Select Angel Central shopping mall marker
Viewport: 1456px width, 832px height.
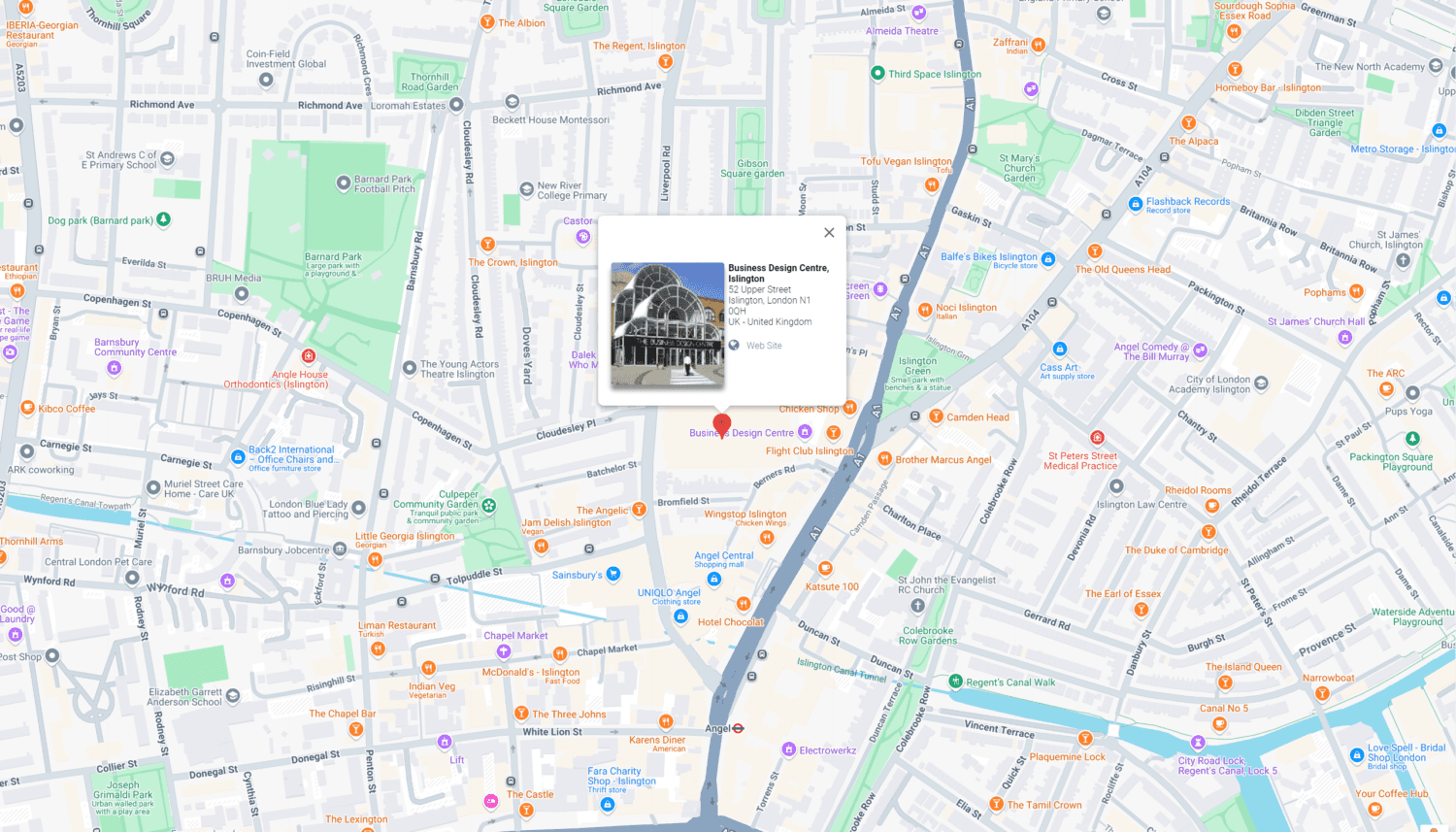tap(714, 580)
